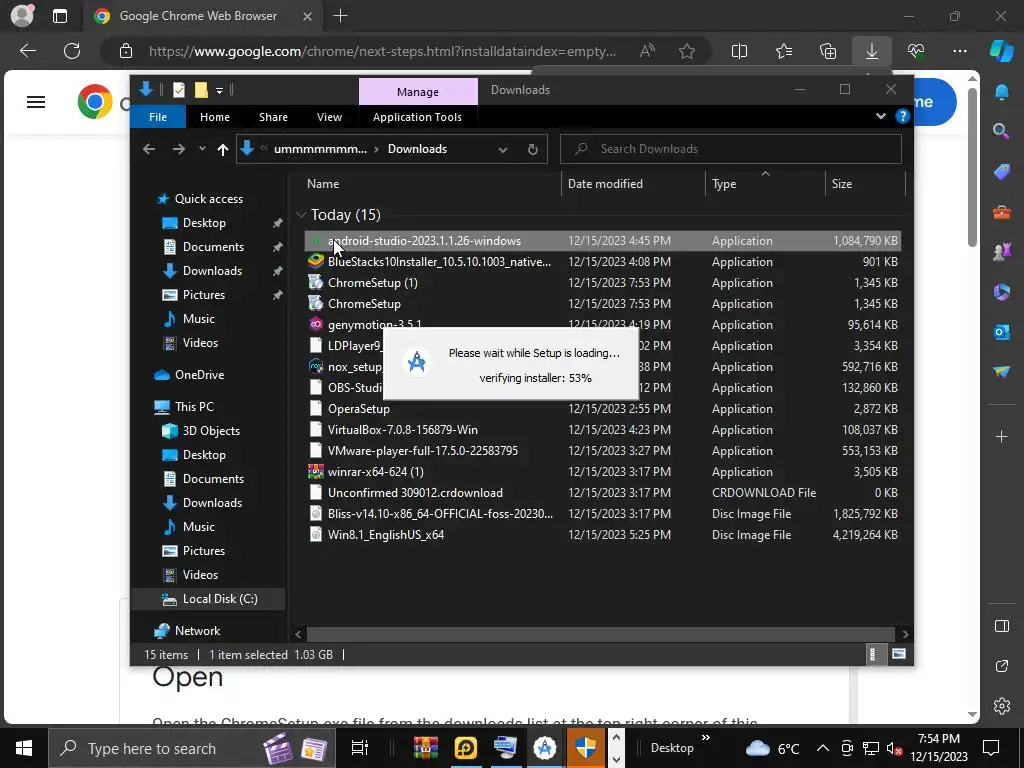
Task: Open Android Studio taskbar icon
Action: tap(545, 748)
